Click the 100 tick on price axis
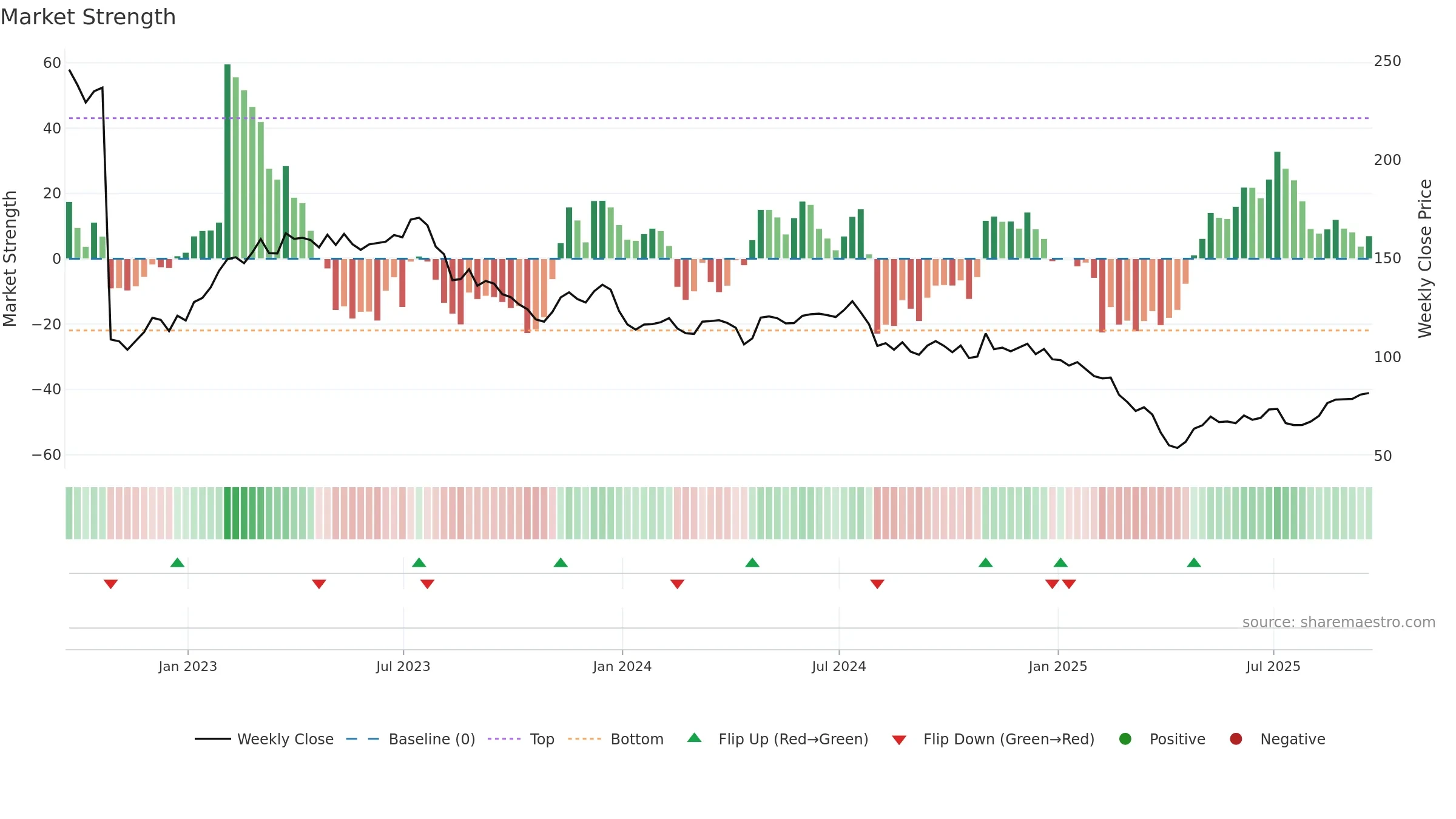This screenshot has height=819, width=1456. [1387, 357]
